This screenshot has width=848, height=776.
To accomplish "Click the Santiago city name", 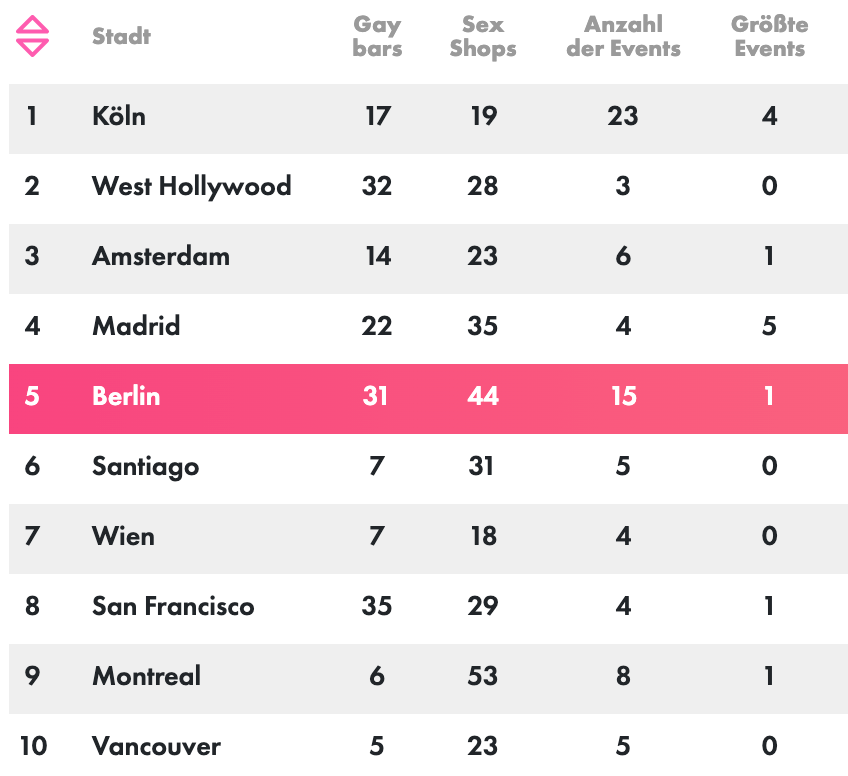I will [x=145, y=467].
